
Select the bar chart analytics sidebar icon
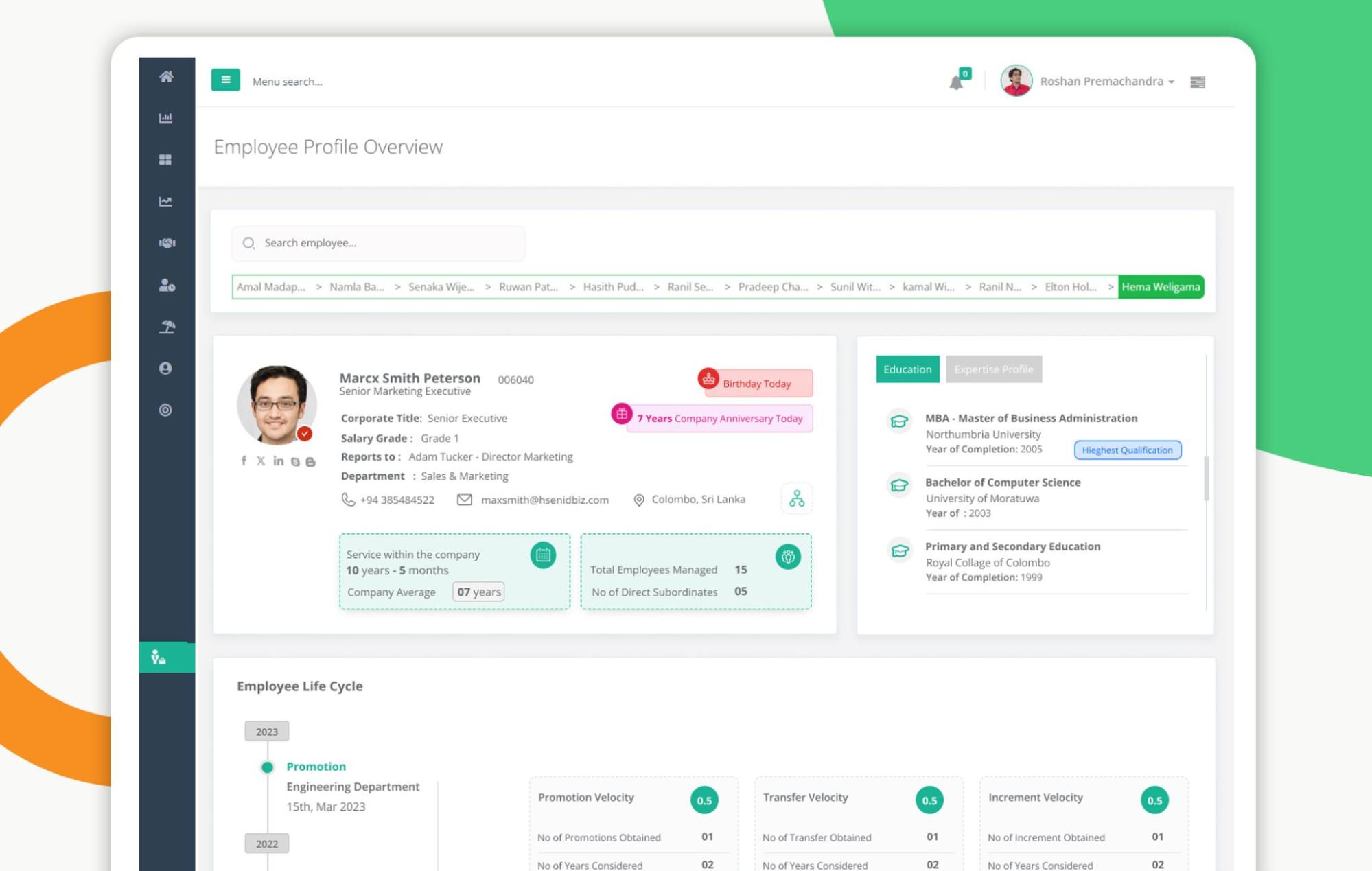point(165,117)
